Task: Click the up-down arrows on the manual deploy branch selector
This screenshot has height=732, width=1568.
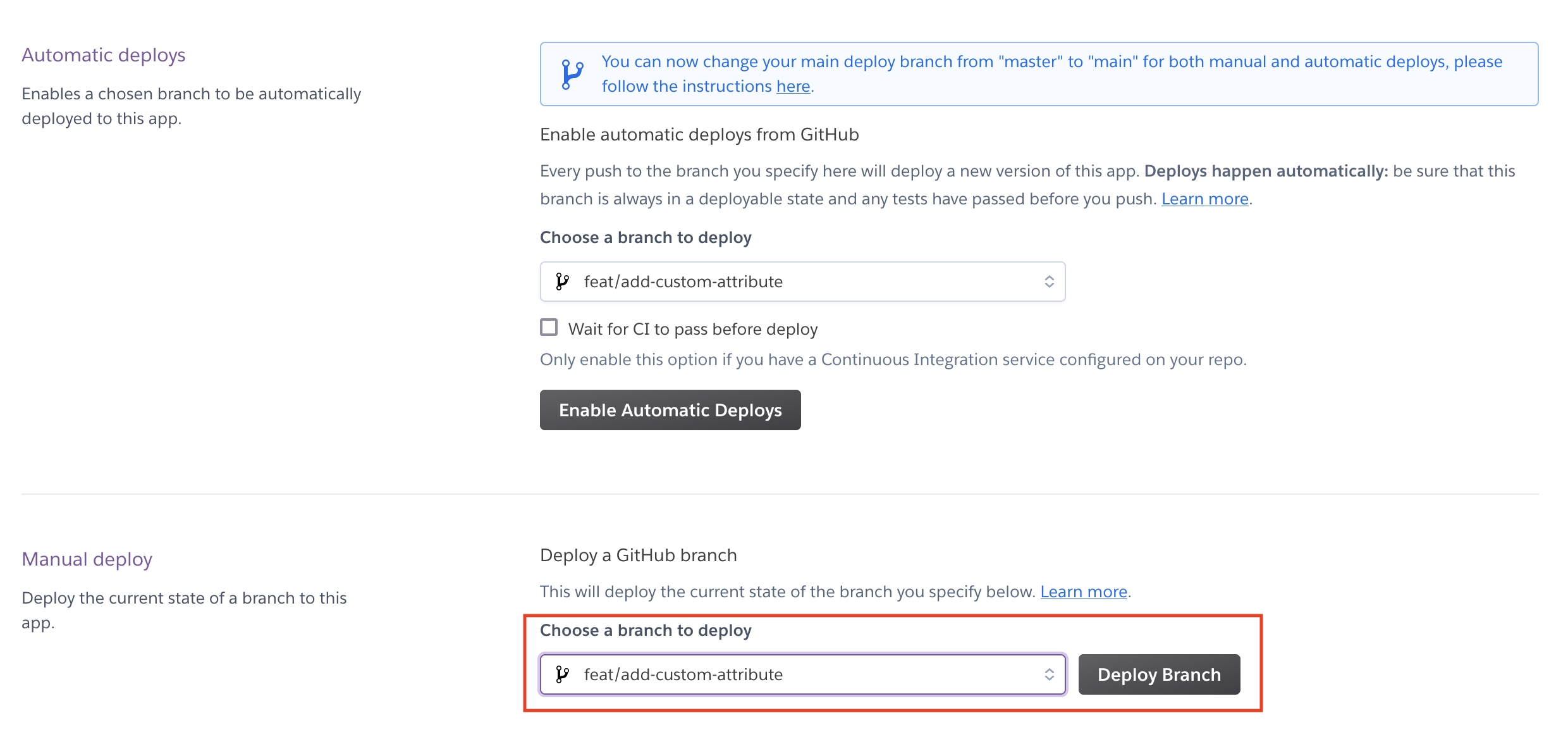Action: tap(1049, 674)
